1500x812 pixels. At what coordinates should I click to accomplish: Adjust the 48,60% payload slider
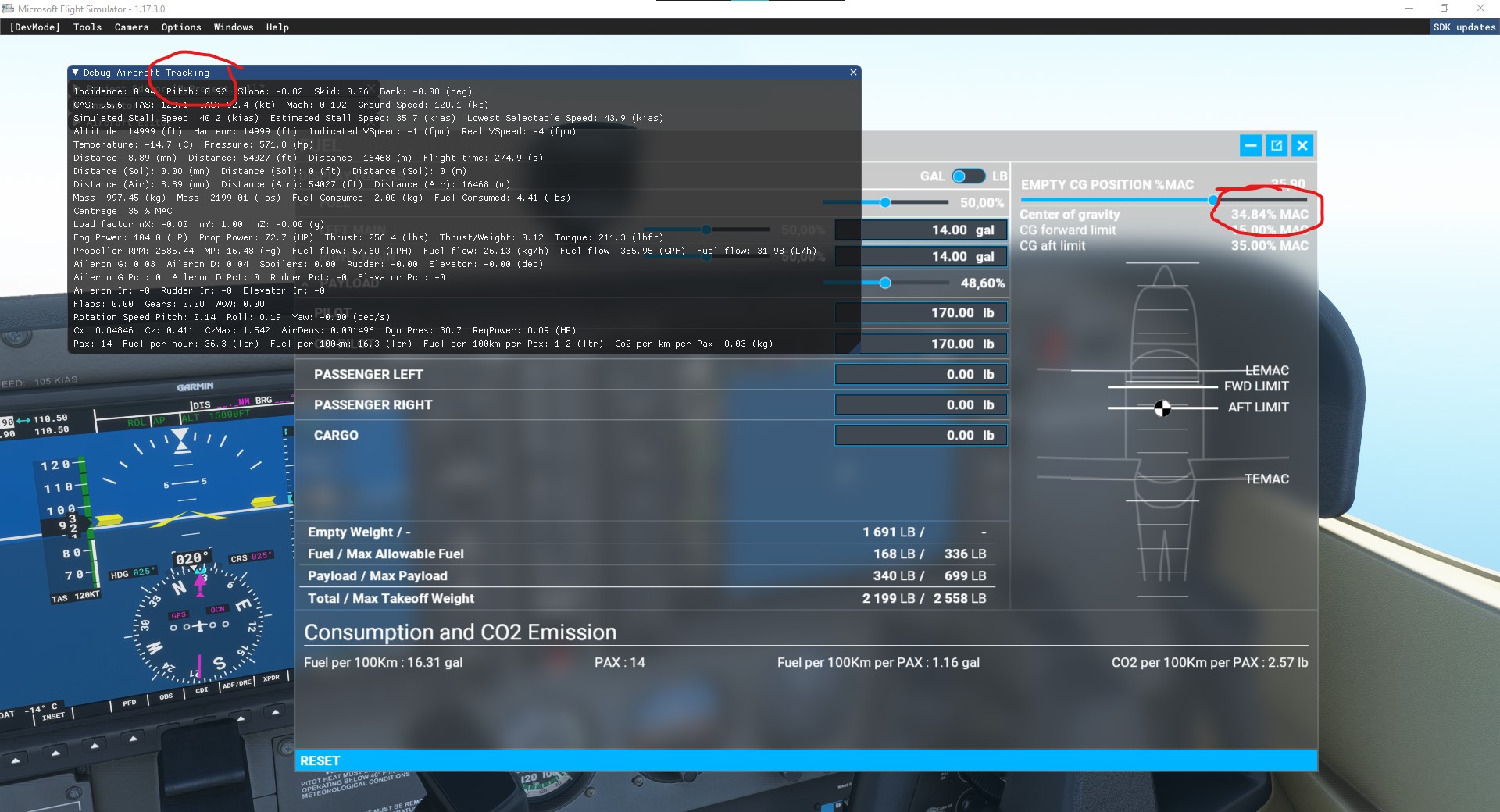(x=885, y=283)
